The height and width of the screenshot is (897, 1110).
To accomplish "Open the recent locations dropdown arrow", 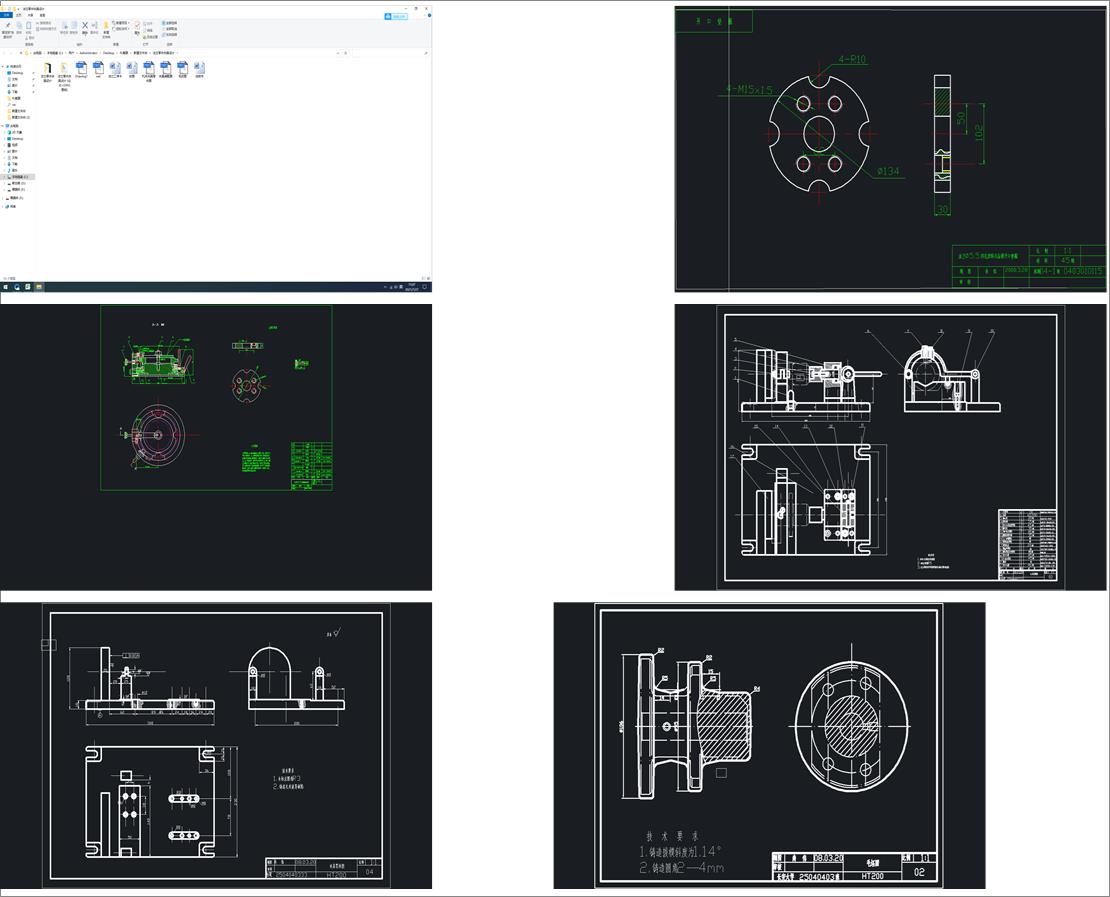I will 16,53.
